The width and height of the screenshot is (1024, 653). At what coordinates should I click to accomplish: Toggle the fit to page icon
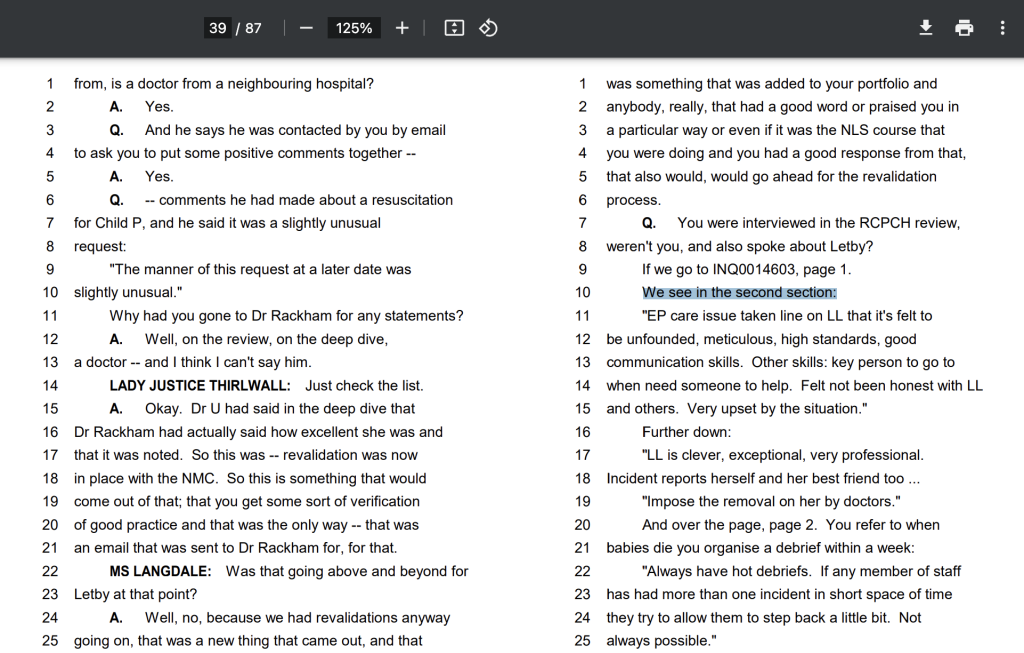point(454,28)
